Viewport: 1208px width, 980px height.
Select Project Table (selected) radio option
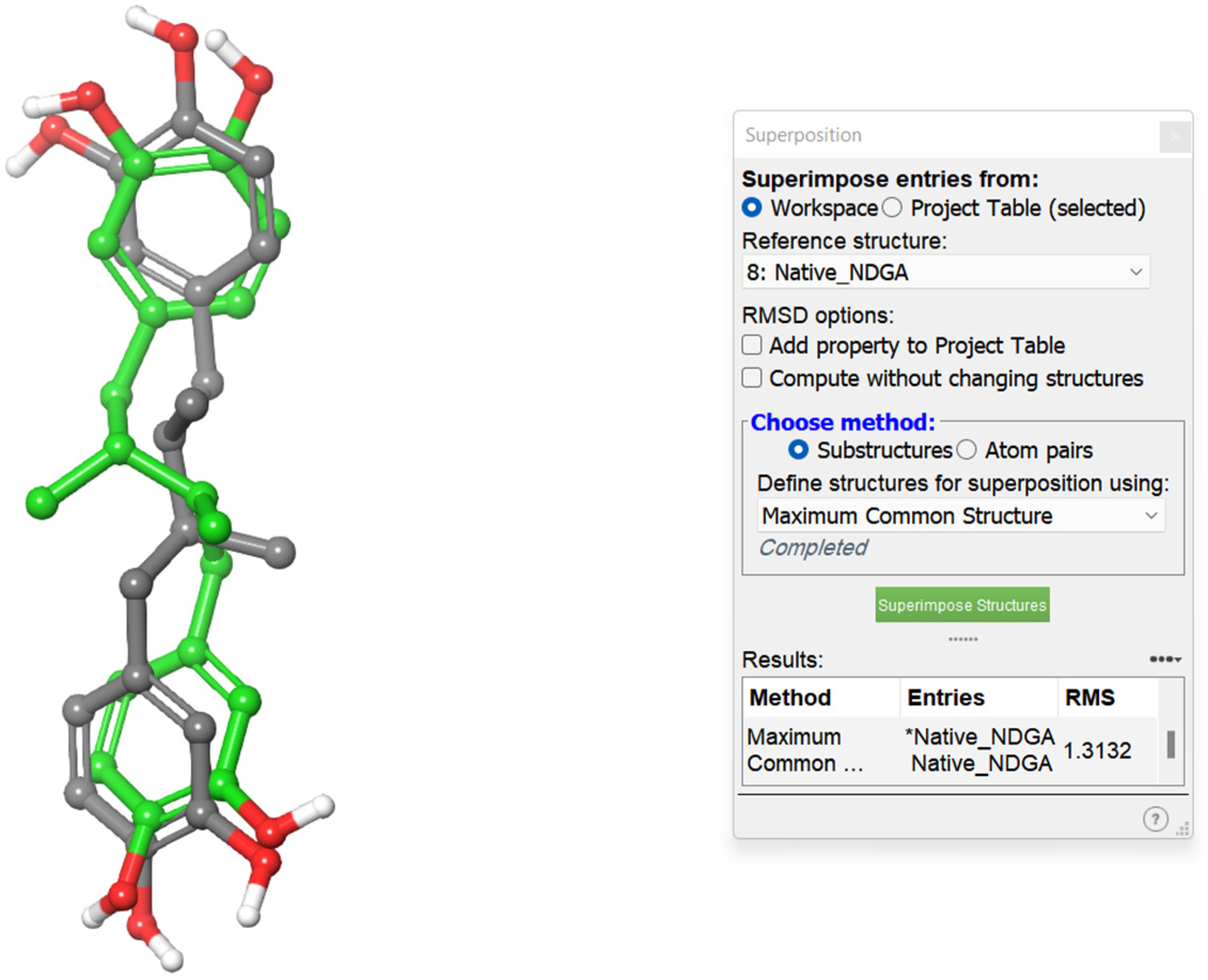pos(892,207)
